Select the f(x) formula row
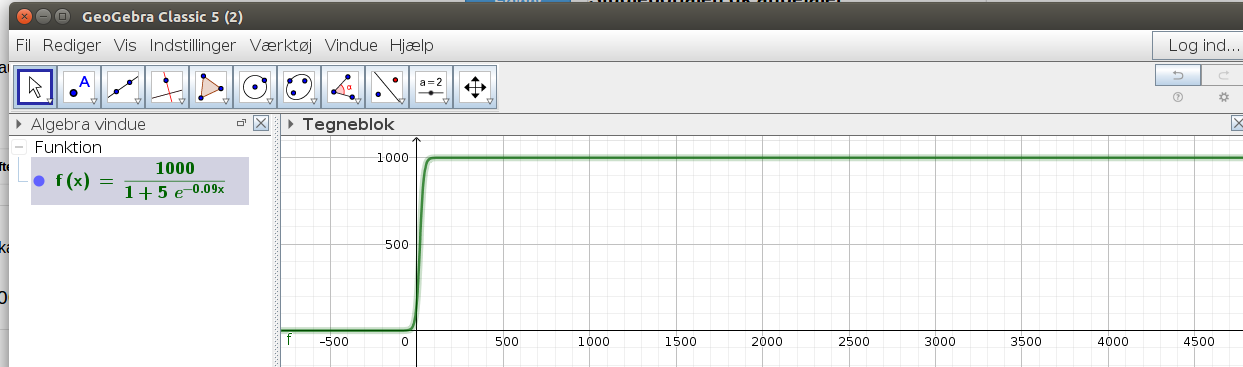 140,181
